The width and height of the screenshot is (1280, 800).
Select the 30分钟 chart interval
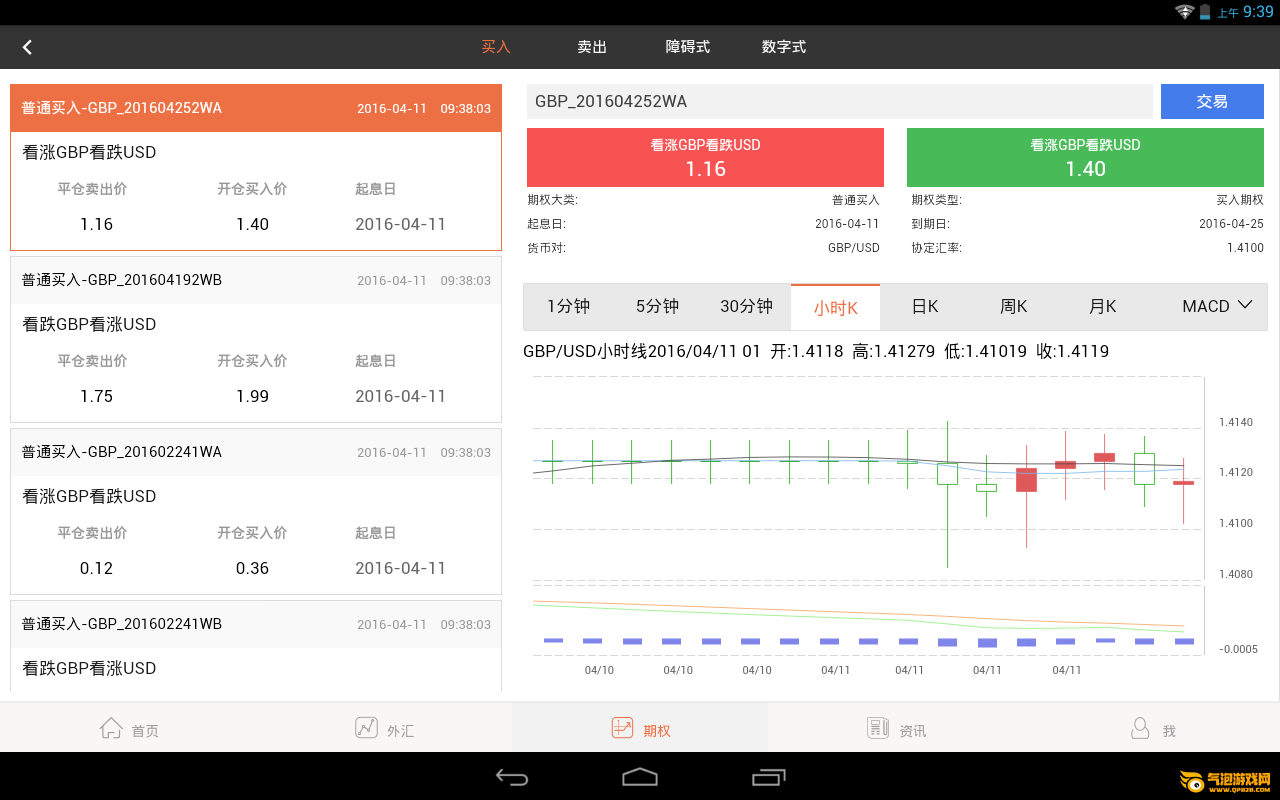(746, 306)
